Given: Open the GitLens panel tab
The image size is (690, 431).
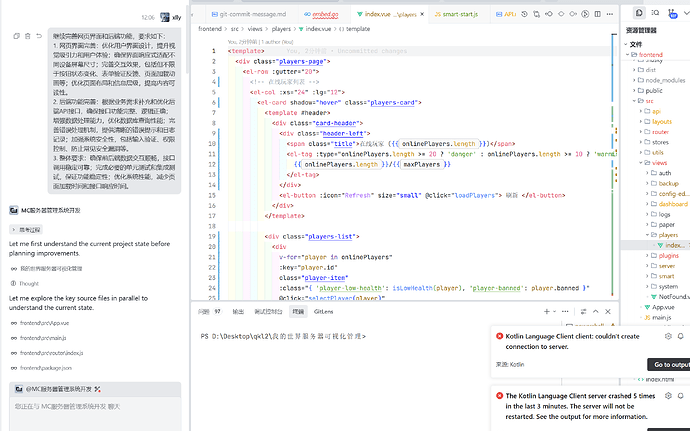Looking at the screenshot, I should tap(323, 311).
